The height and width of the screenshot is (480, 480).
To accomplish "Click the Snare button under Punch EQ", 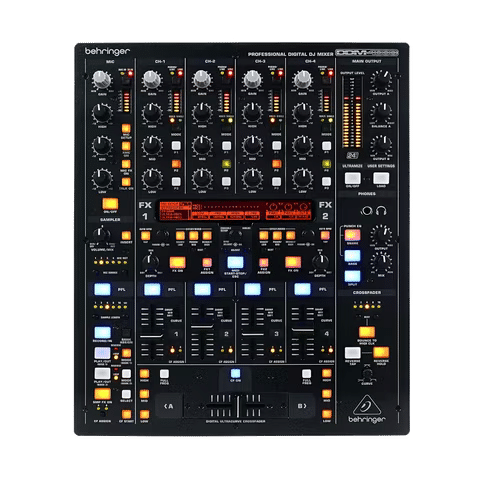I will (352, 235).
